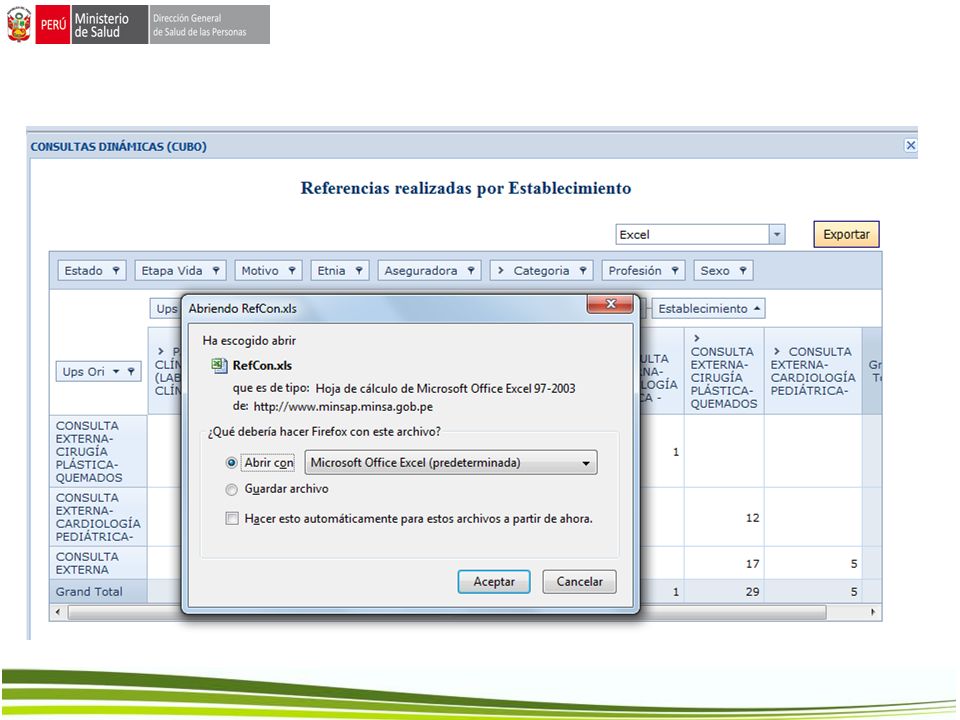Image resolution: width=960 pixels, height=720 pixels.
Task: Click the cell value '12'
Action: pyautogui.click(x=752, y=518)
